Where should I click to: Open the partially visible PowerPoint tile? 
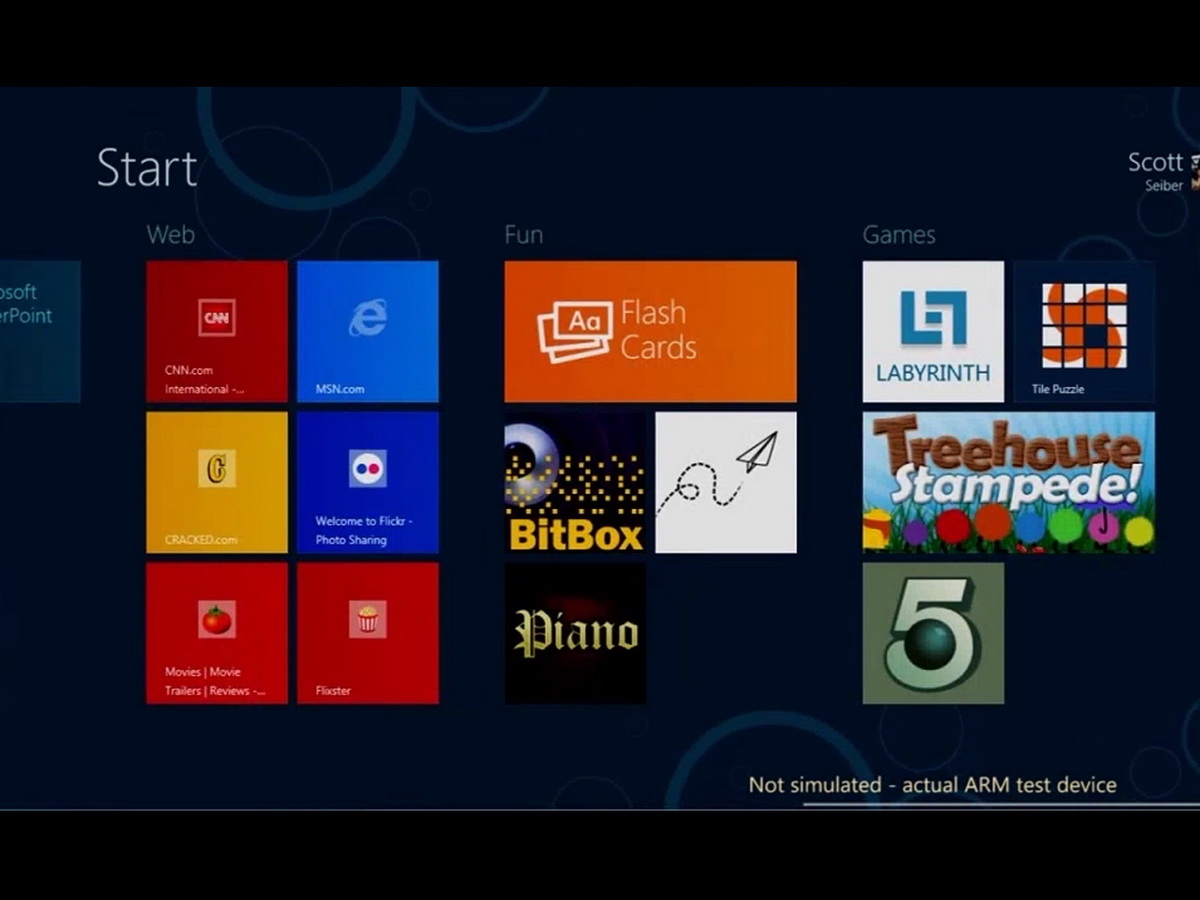[40, 331]
